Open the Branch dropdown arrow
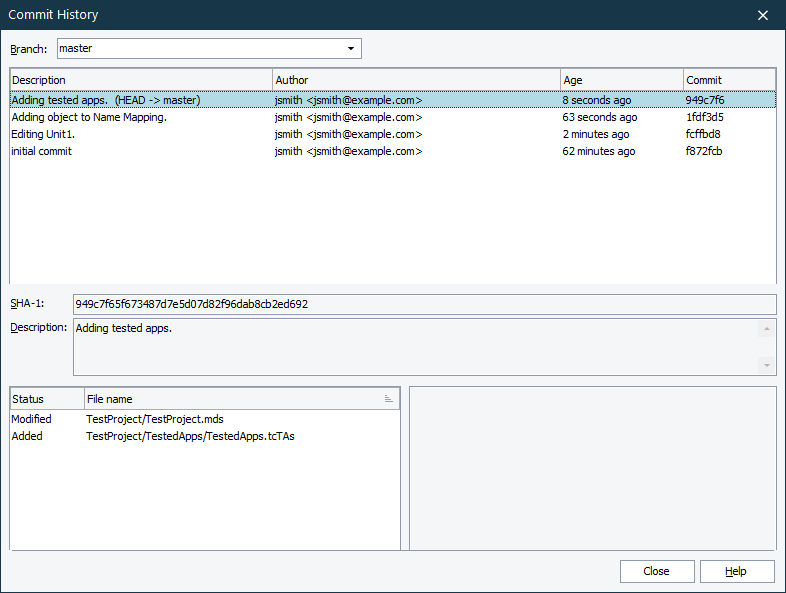This screenshot has width=786, height=593. click(x=350, y=48)
